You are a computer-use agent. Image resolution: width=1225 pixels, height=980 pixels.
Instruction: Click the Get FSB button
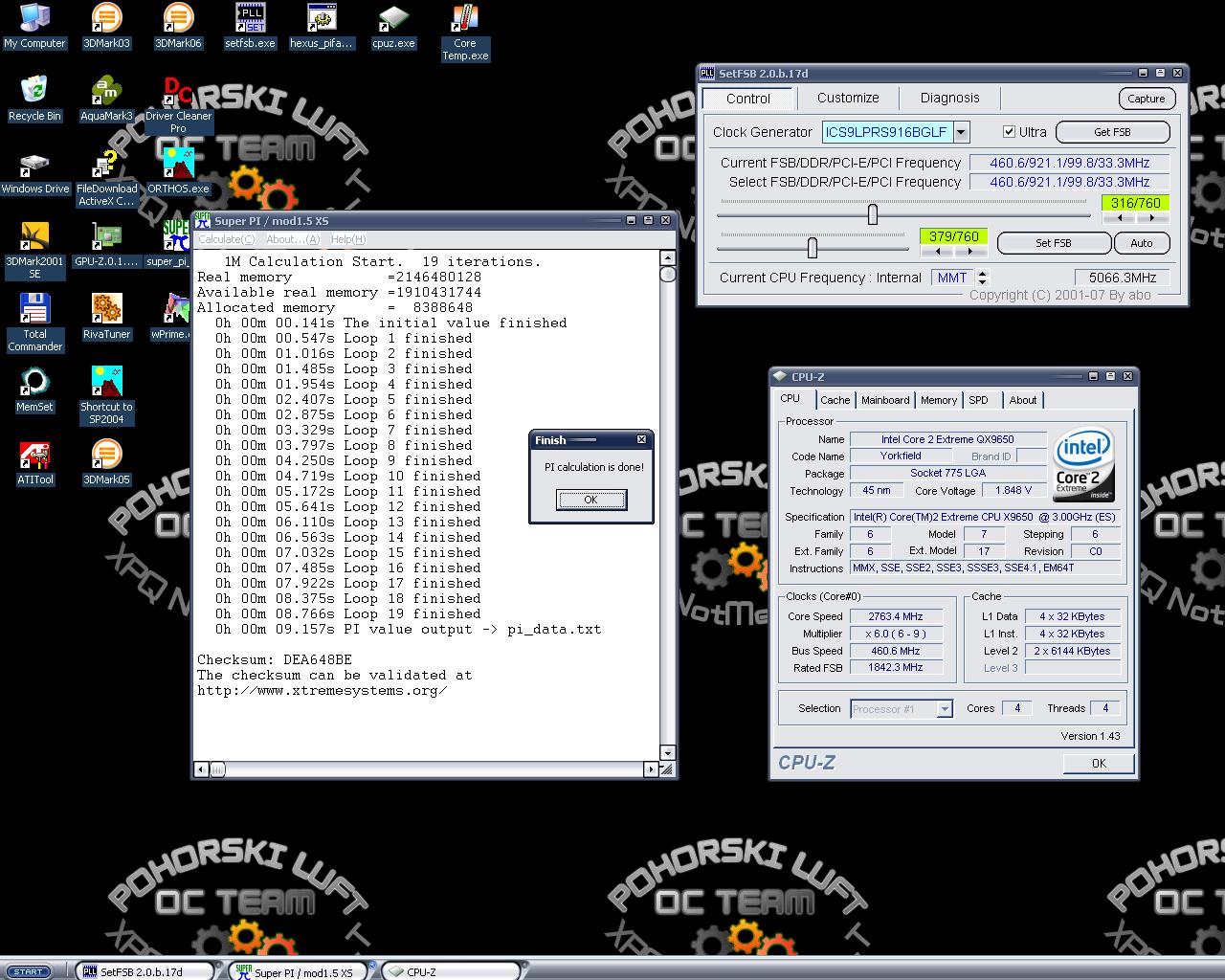tap(1112, 132)
